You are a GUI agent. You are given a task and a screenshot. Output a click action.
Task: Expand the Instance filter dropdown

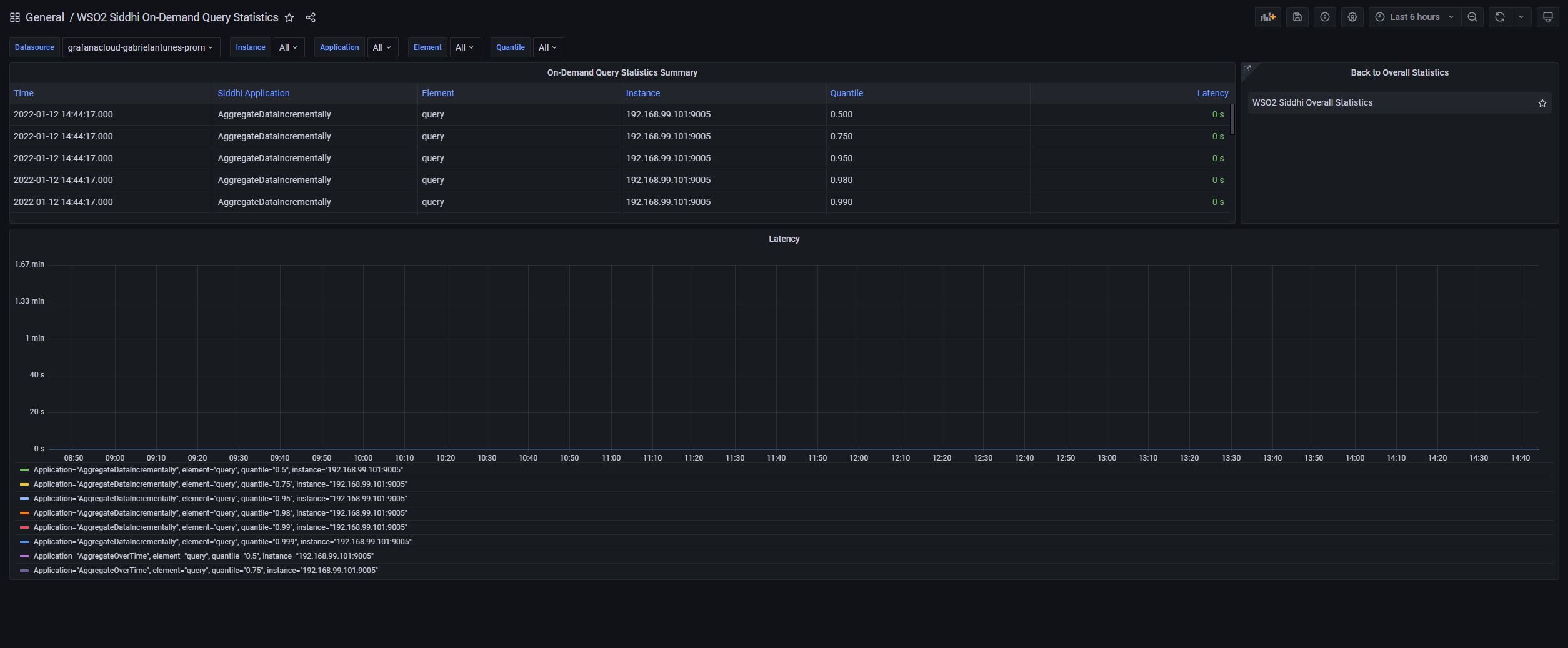(x=289, y=47)
